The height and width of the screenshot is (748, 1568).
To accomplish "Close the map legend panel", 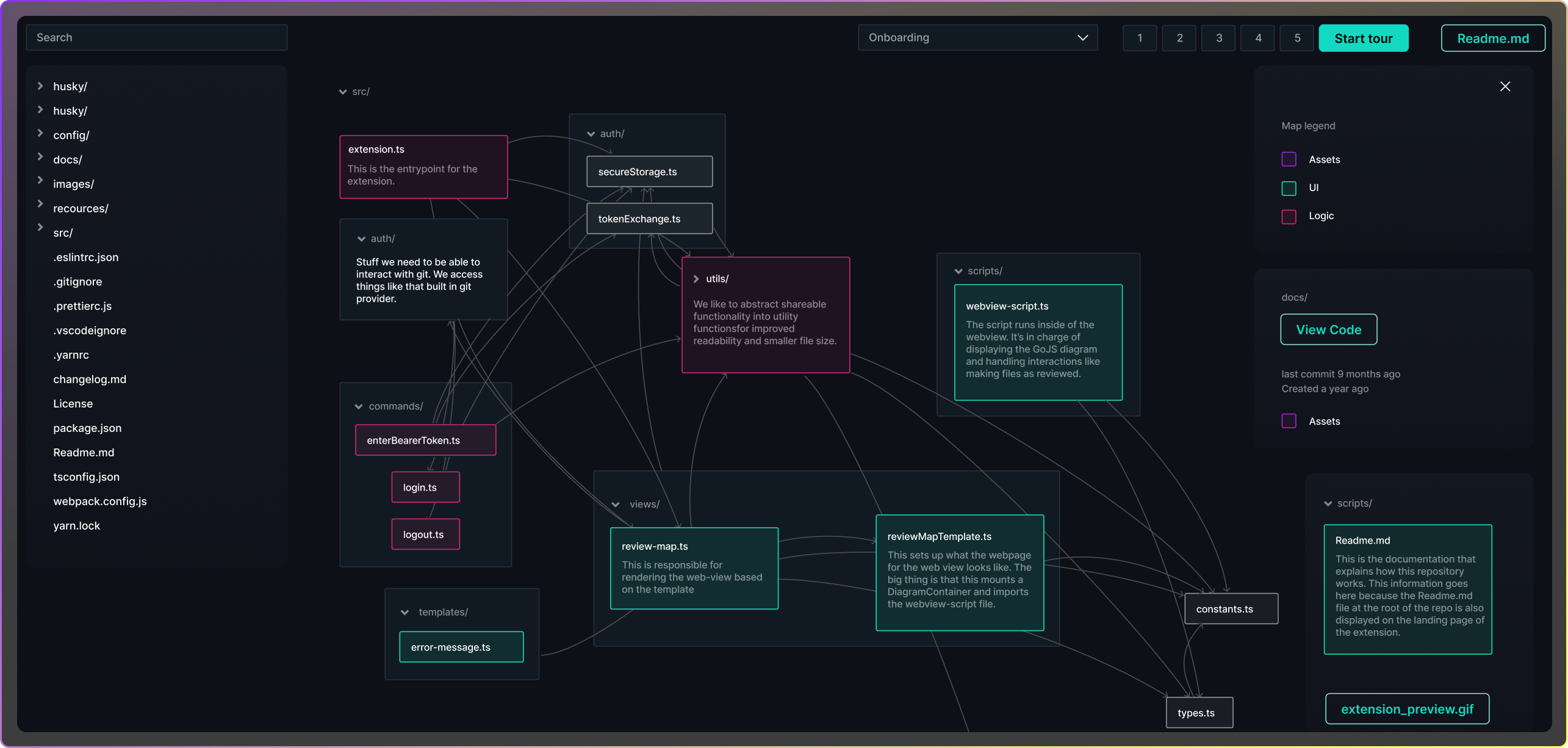I will click(x=1506, y=86).
